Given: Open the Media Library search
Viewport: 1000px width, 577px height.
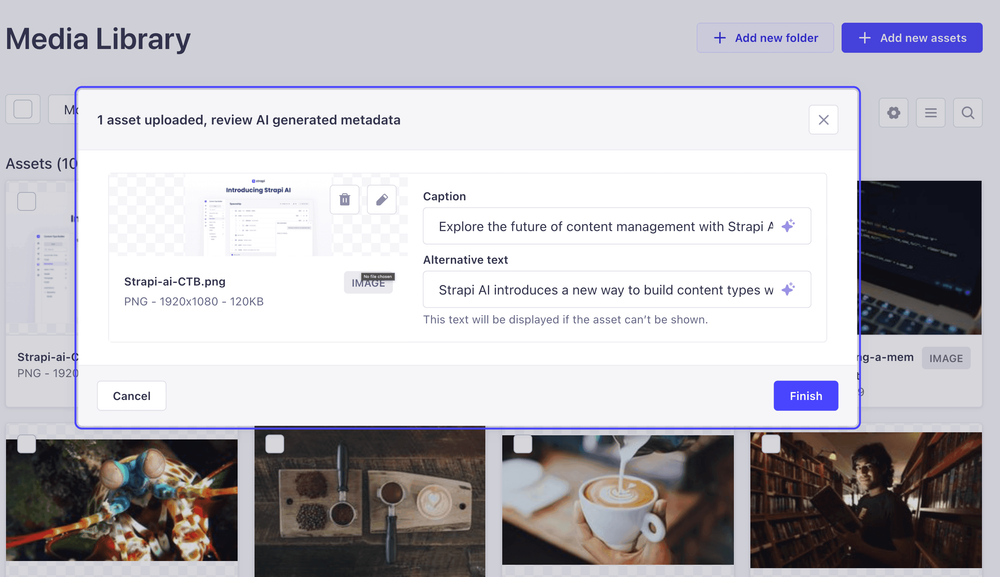Looking at the screenshot, I should (x=967, y=113).
